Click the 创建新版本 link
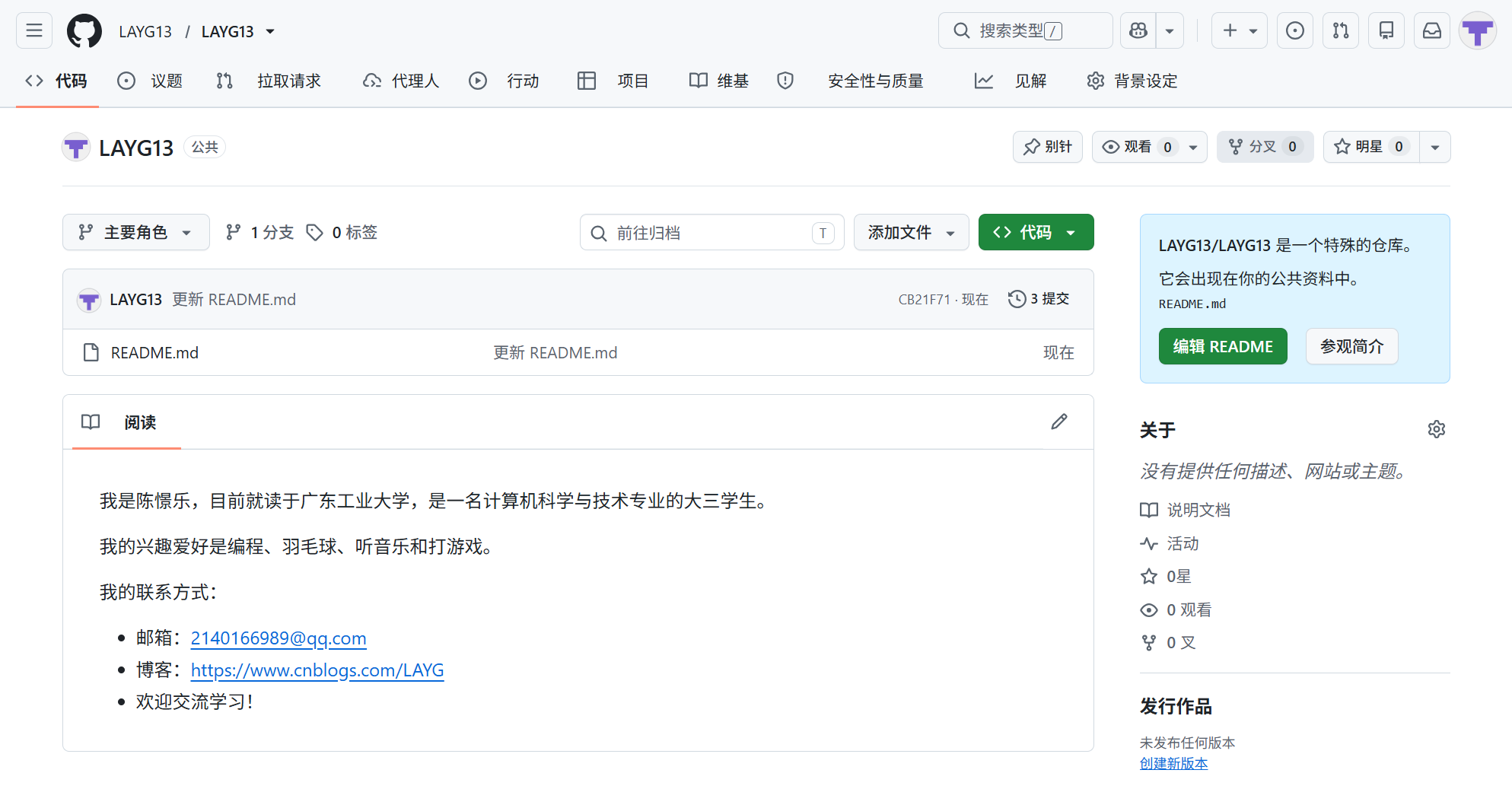Viewport: 1512px width, 789px height. click(1173, 763)
